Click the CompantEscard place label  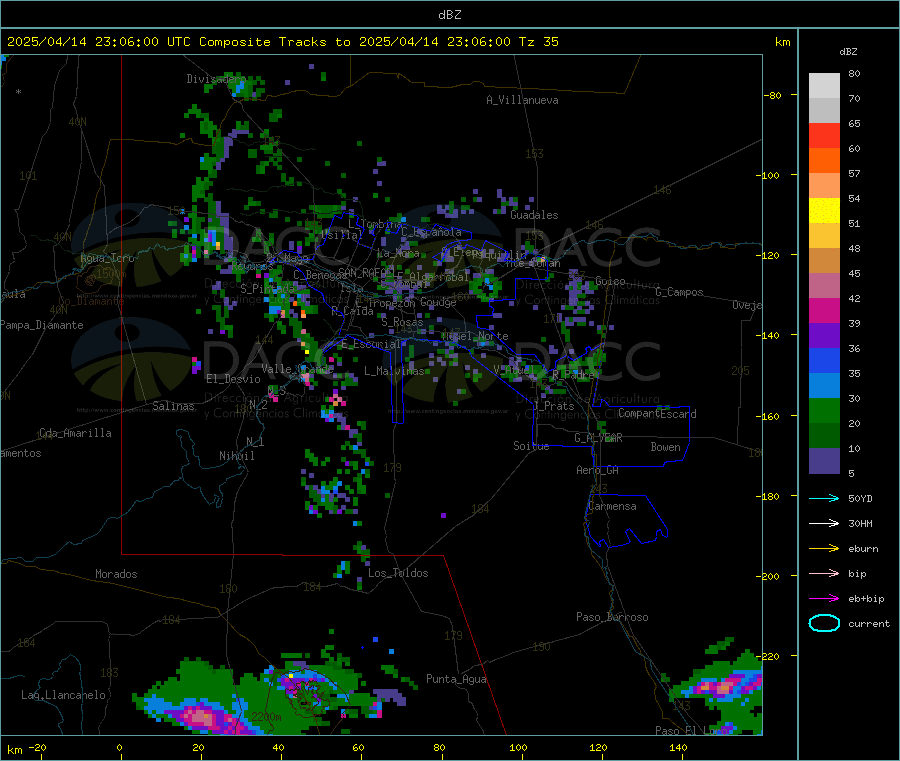(657, 414)
